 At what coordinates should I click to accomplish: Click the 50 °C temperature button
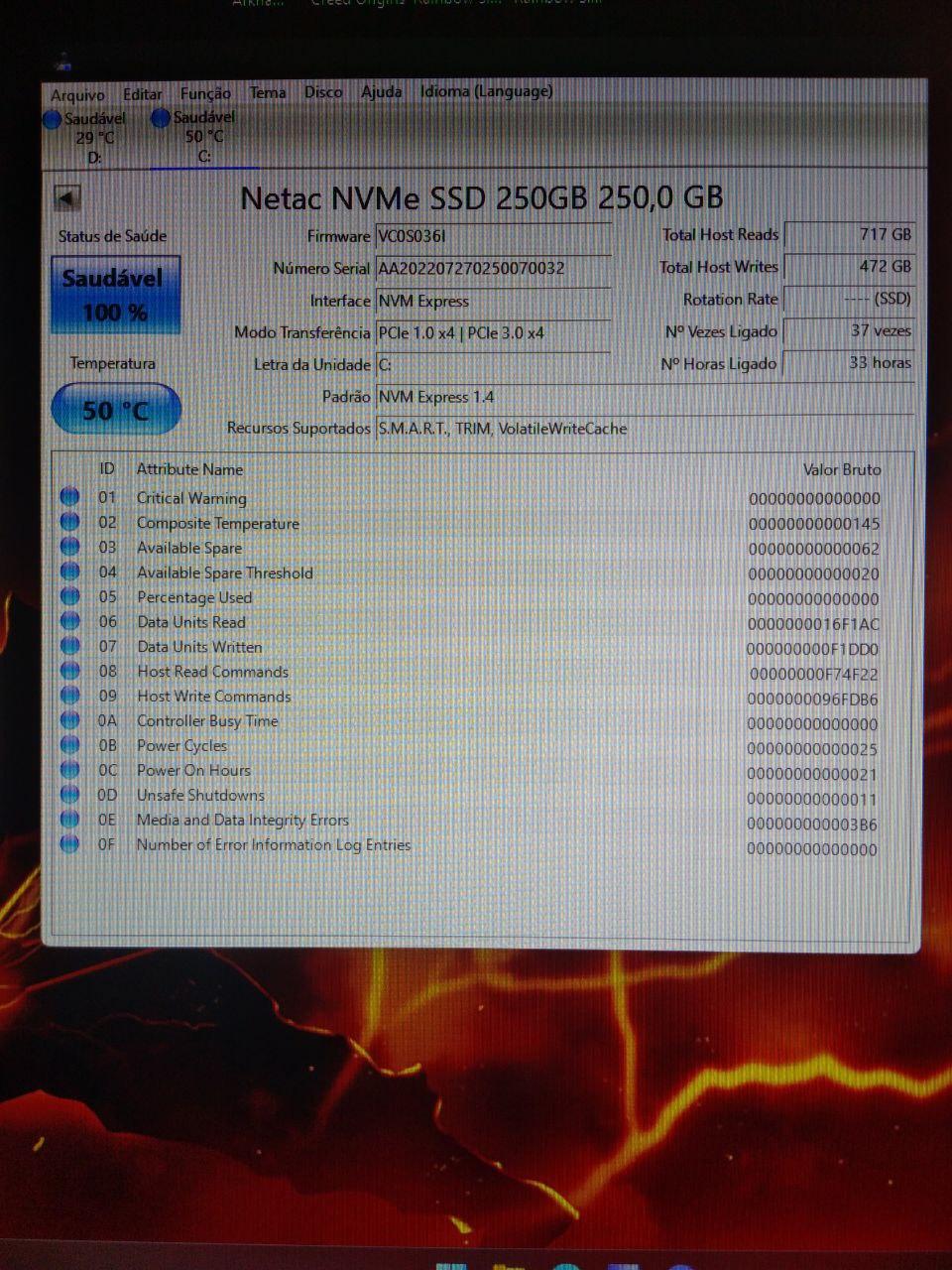115,410
